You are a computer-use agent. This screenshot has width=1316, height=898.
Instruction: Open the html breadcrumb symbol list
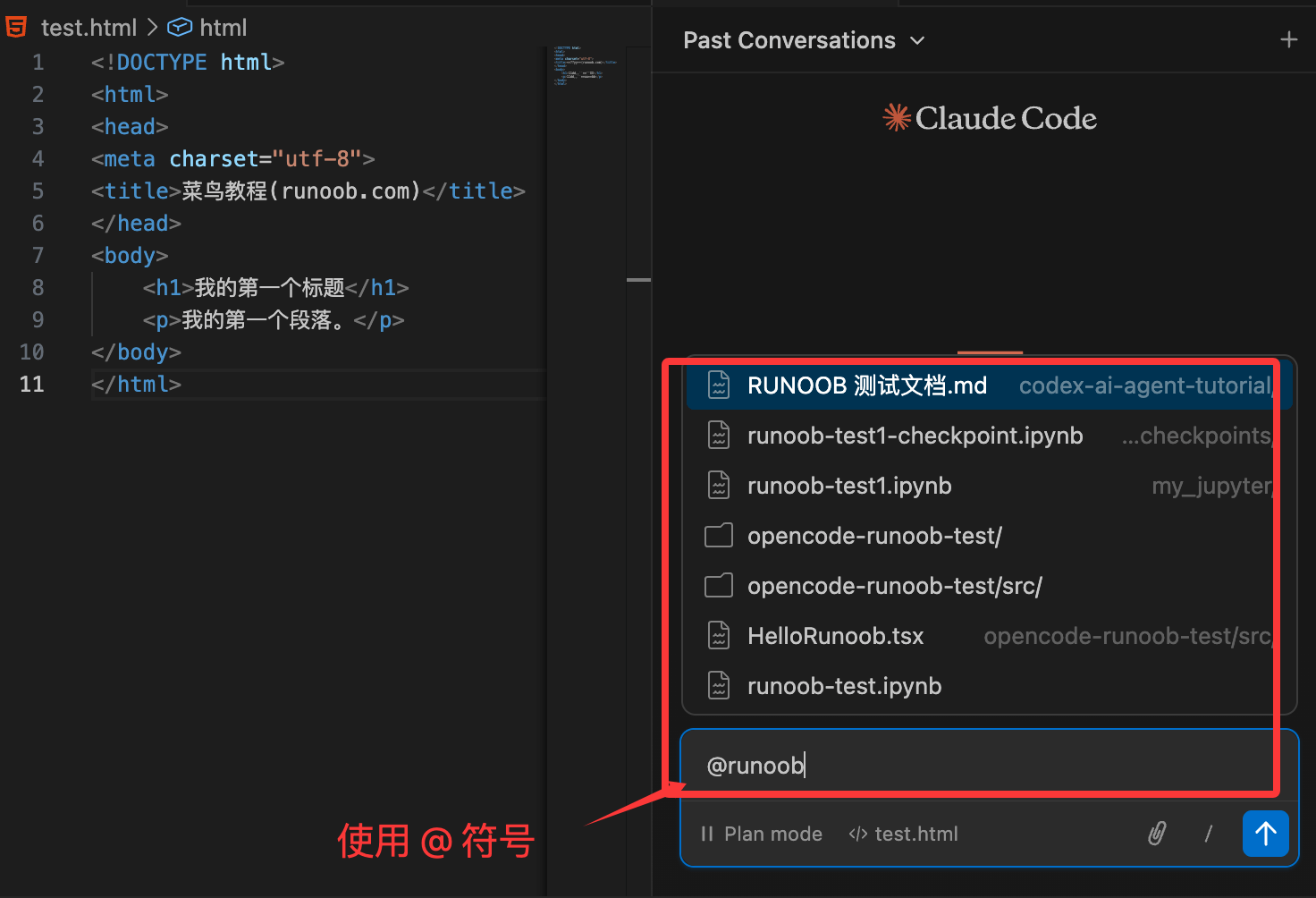(x=223, y=28)
